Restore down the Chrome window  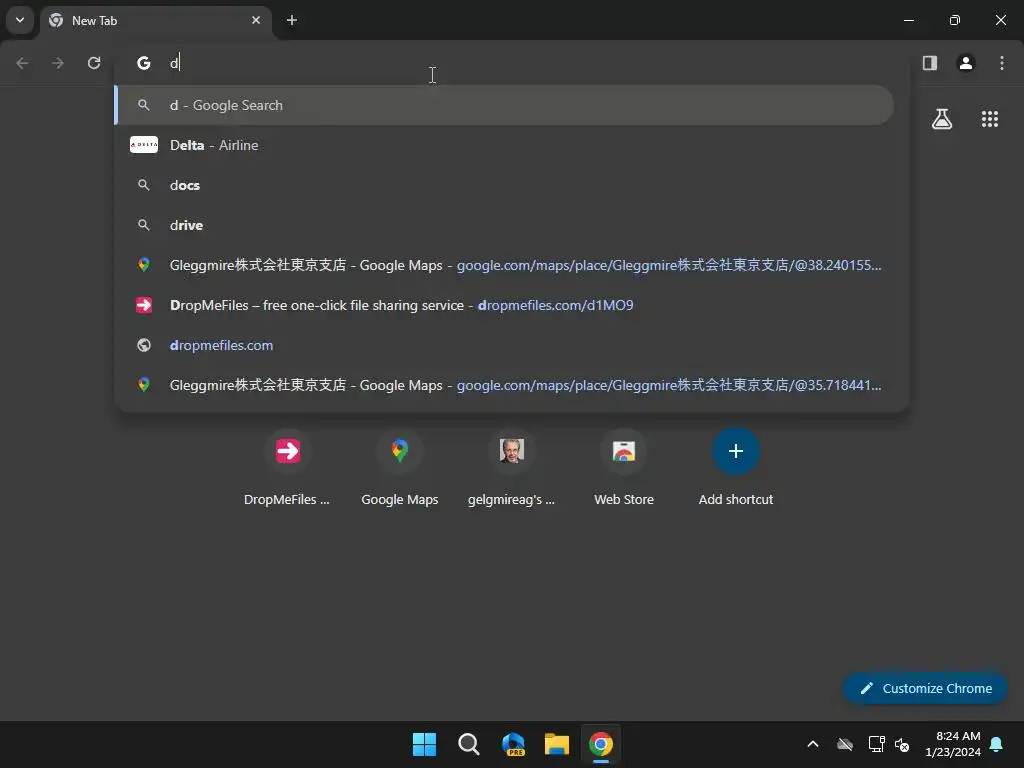tap(955, 20)
